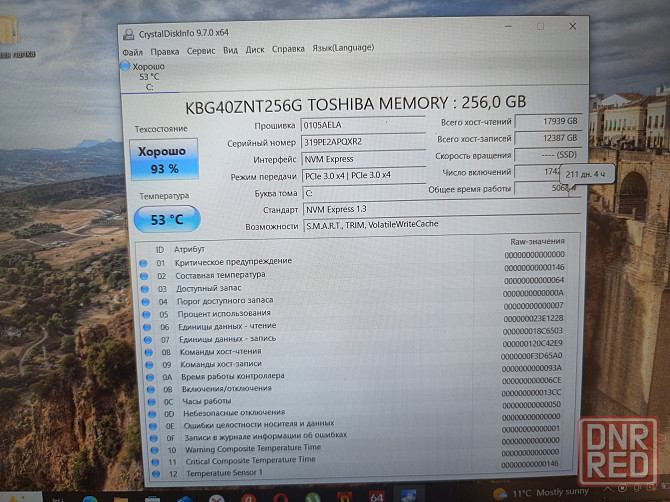Open the Файл menu
The width and height of the screenshot is (670, 502).
[132, 50]
